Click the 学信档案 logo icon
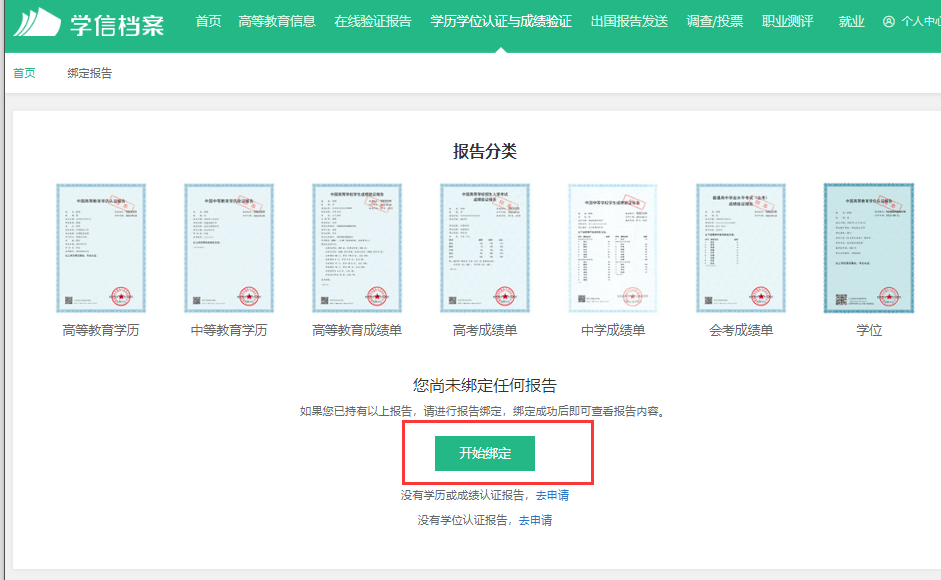 (36, 22)
